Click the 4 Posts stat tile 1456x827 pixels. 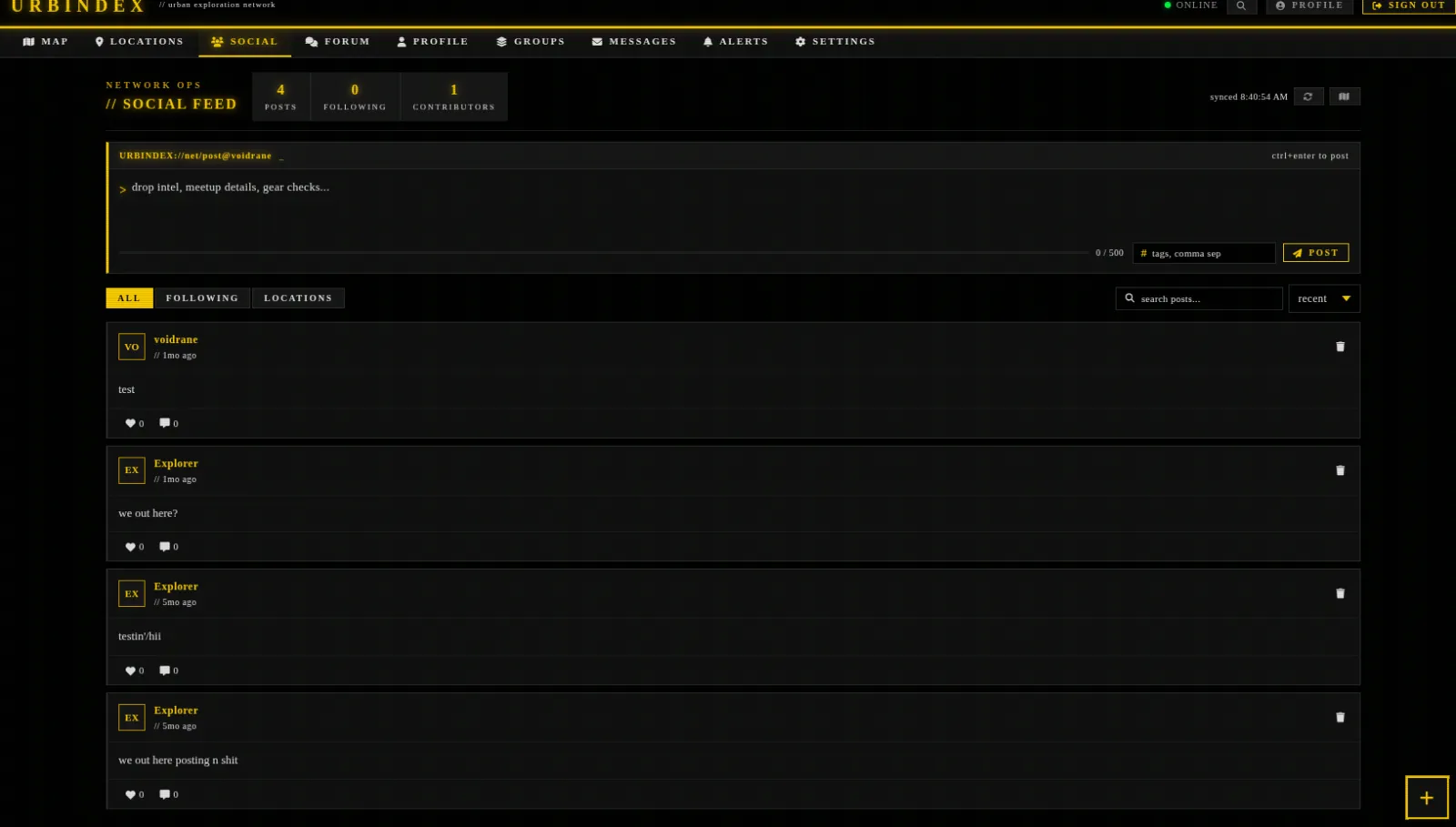281,96
